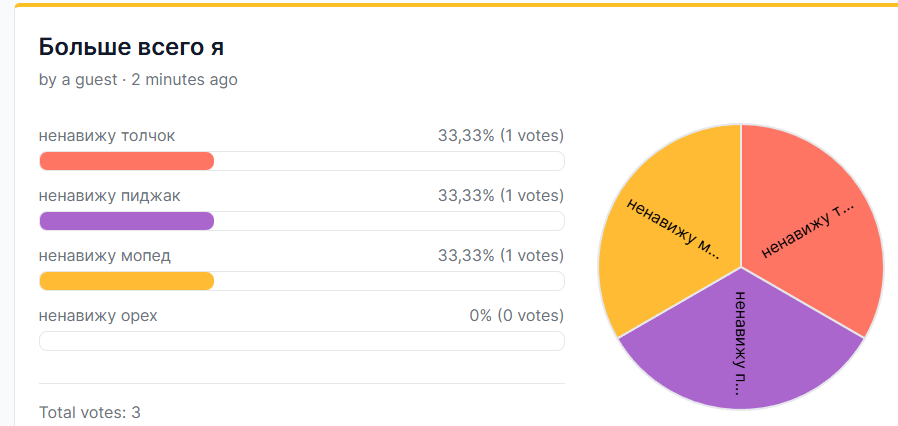Click the 33,33% votes text for толчок
This screenshot has width=898, height=426.
coord(501,136)
